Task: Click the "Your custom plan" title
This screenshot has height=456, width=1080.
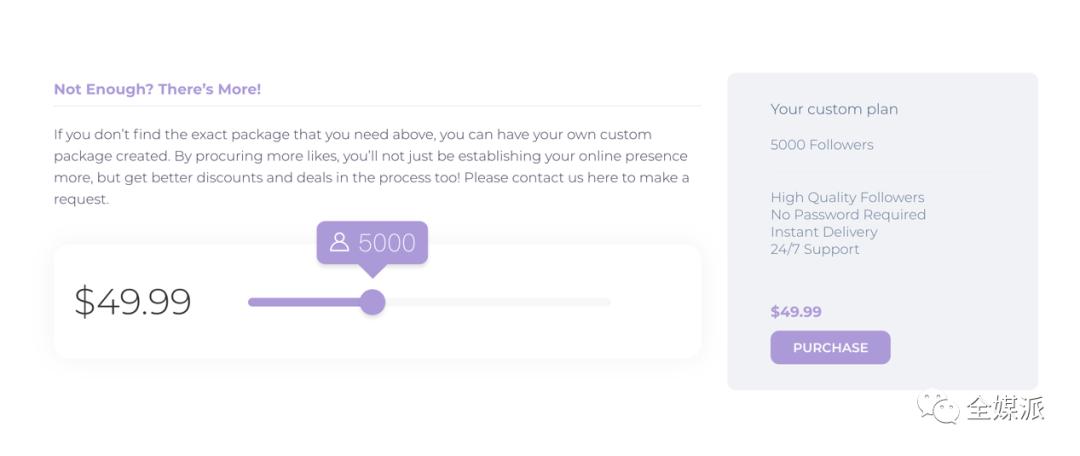Action: point(834,109)
